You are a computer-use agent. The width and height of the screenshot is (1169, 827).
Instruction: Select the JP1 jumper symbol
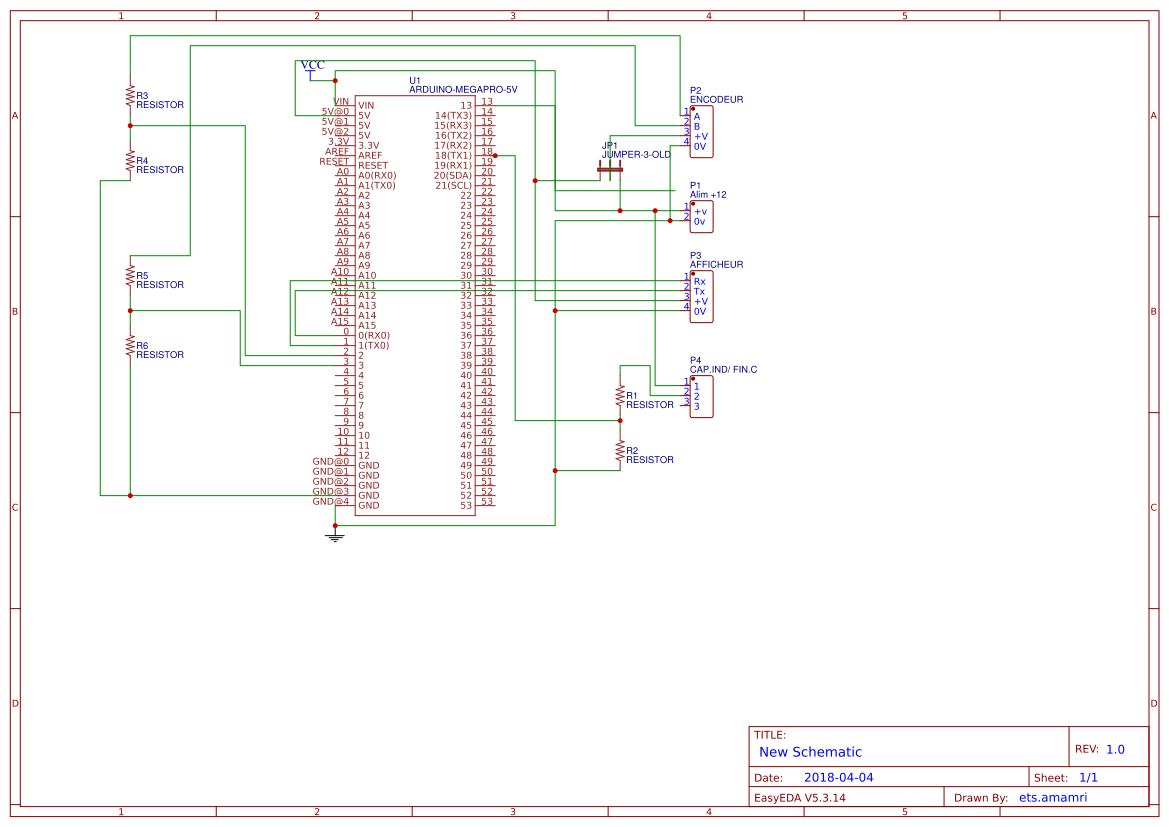click(611, 170)
